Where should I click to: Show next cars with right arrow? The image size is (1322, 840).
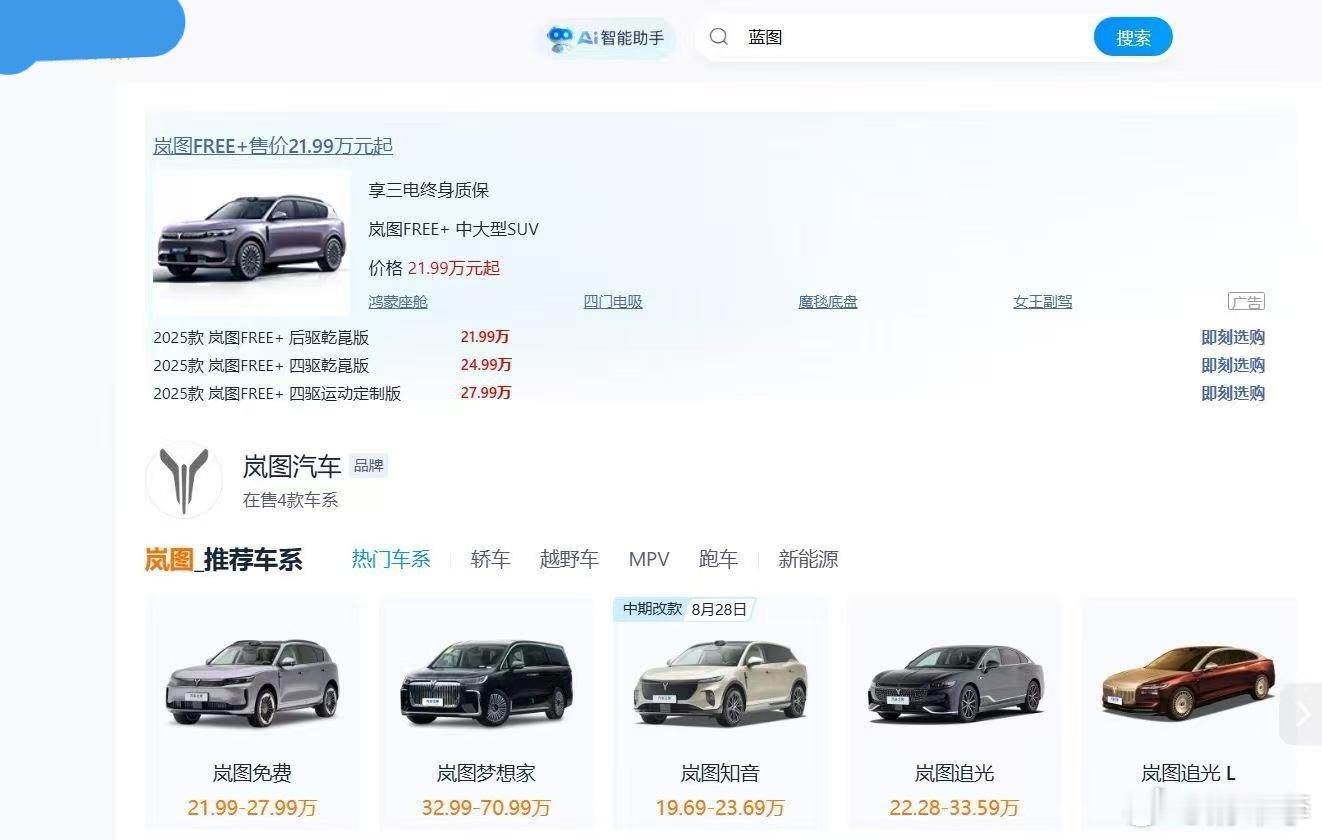[x=1301, y=714]
